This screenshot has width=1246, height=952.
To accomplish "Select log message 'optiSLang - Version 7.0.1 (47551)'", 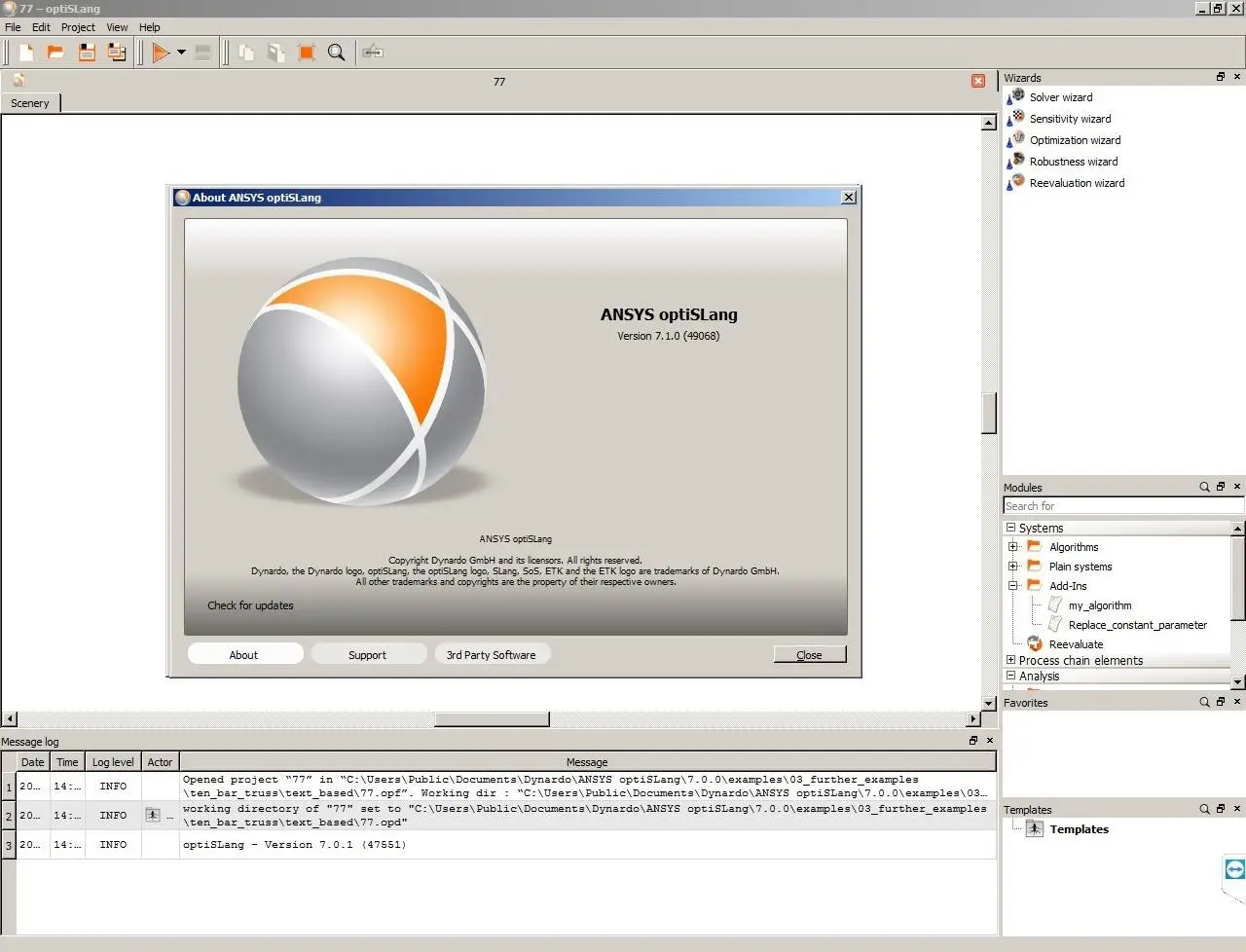I will 295,845.
